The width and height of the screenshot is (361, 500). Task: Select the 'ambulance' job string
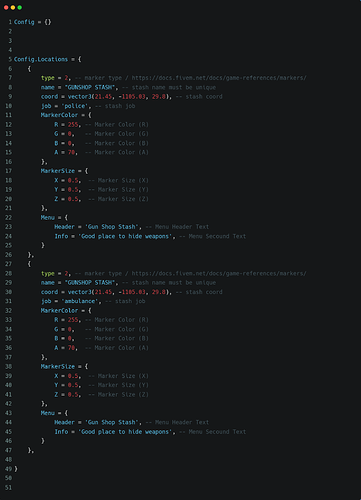(81, 301)
